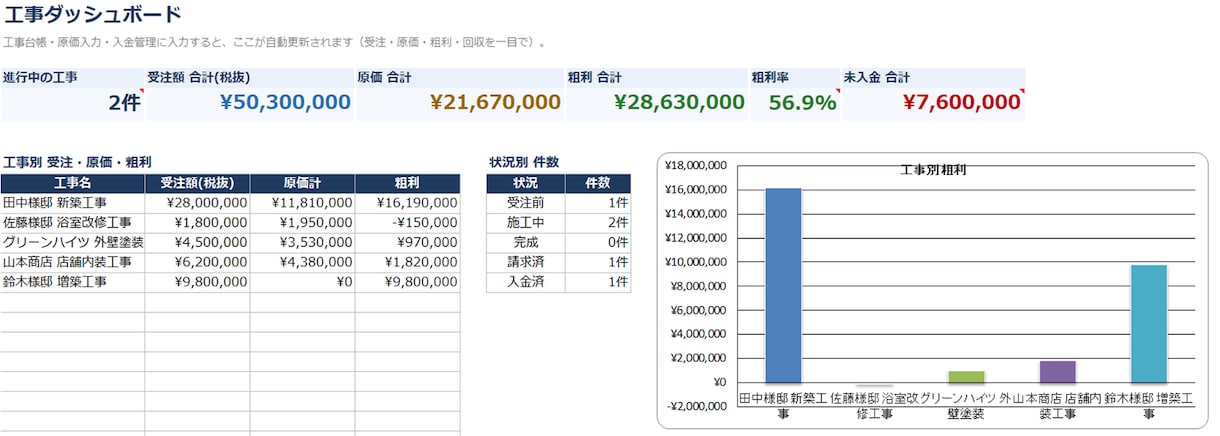Select the ¥970,000 gross profit cell

coord(408,242)
